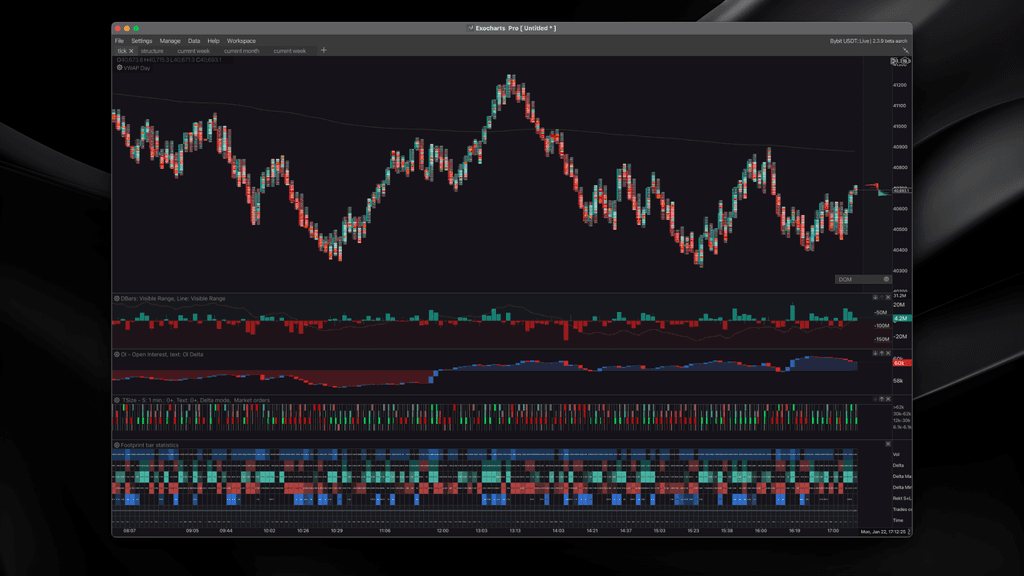Open TSize indicator settings gear icon

click(117, 400)
